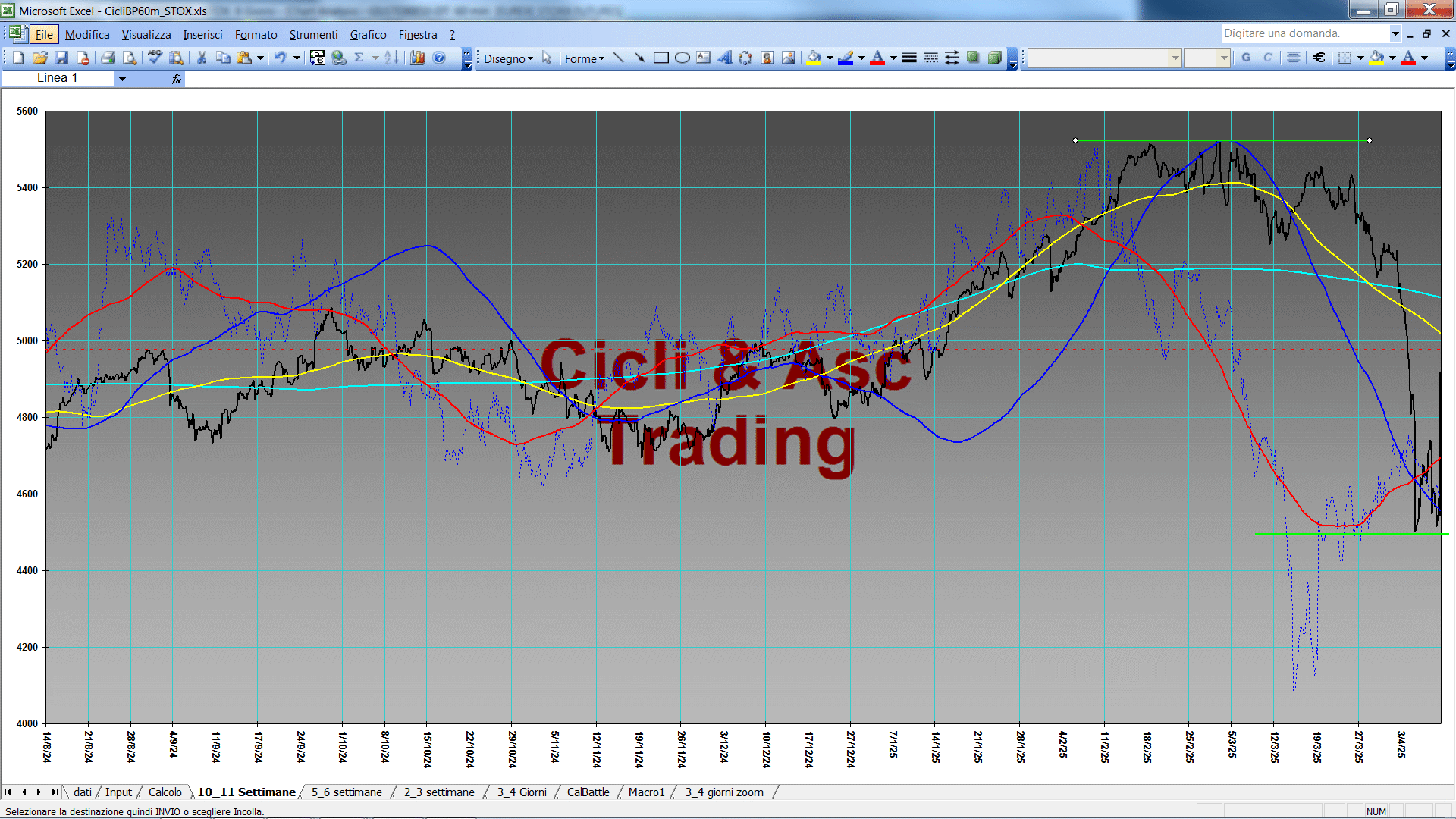Open Shadow Style options
This screenshot has height=819, width=1456.
pos(973,58)
